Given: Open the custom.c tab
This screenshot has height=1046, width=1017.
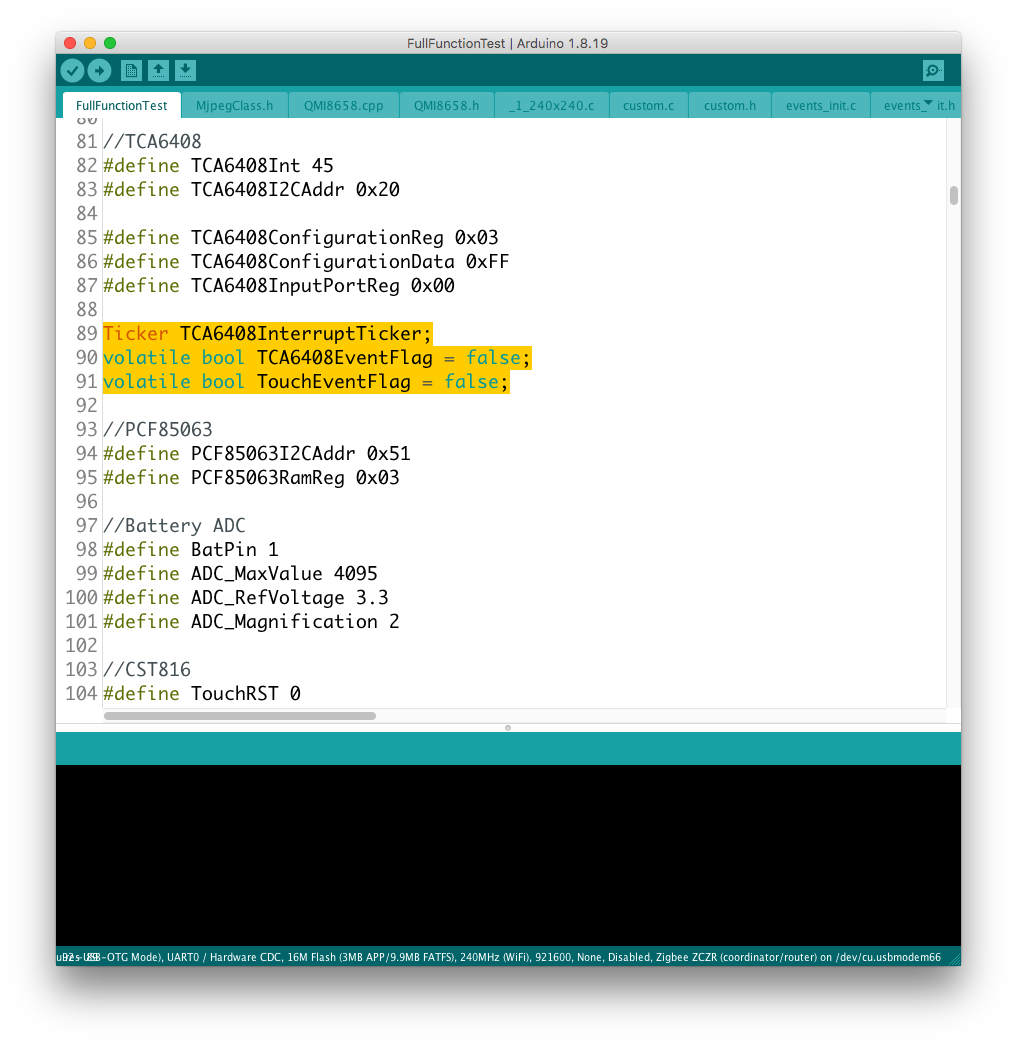Looking at the screenshot, I should point(648,105).
